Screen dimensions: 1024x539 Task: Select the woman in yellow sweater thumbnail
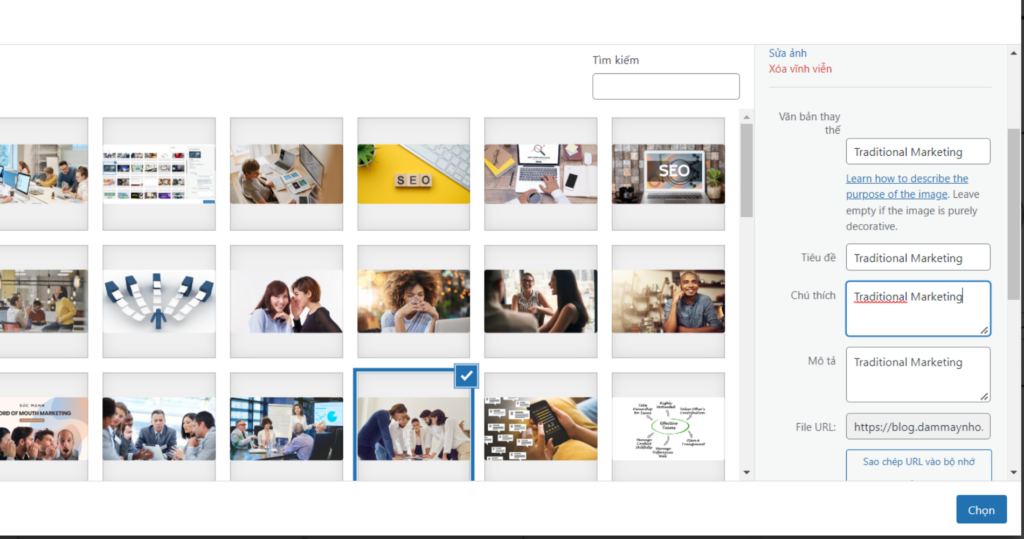tap(44, 301)
